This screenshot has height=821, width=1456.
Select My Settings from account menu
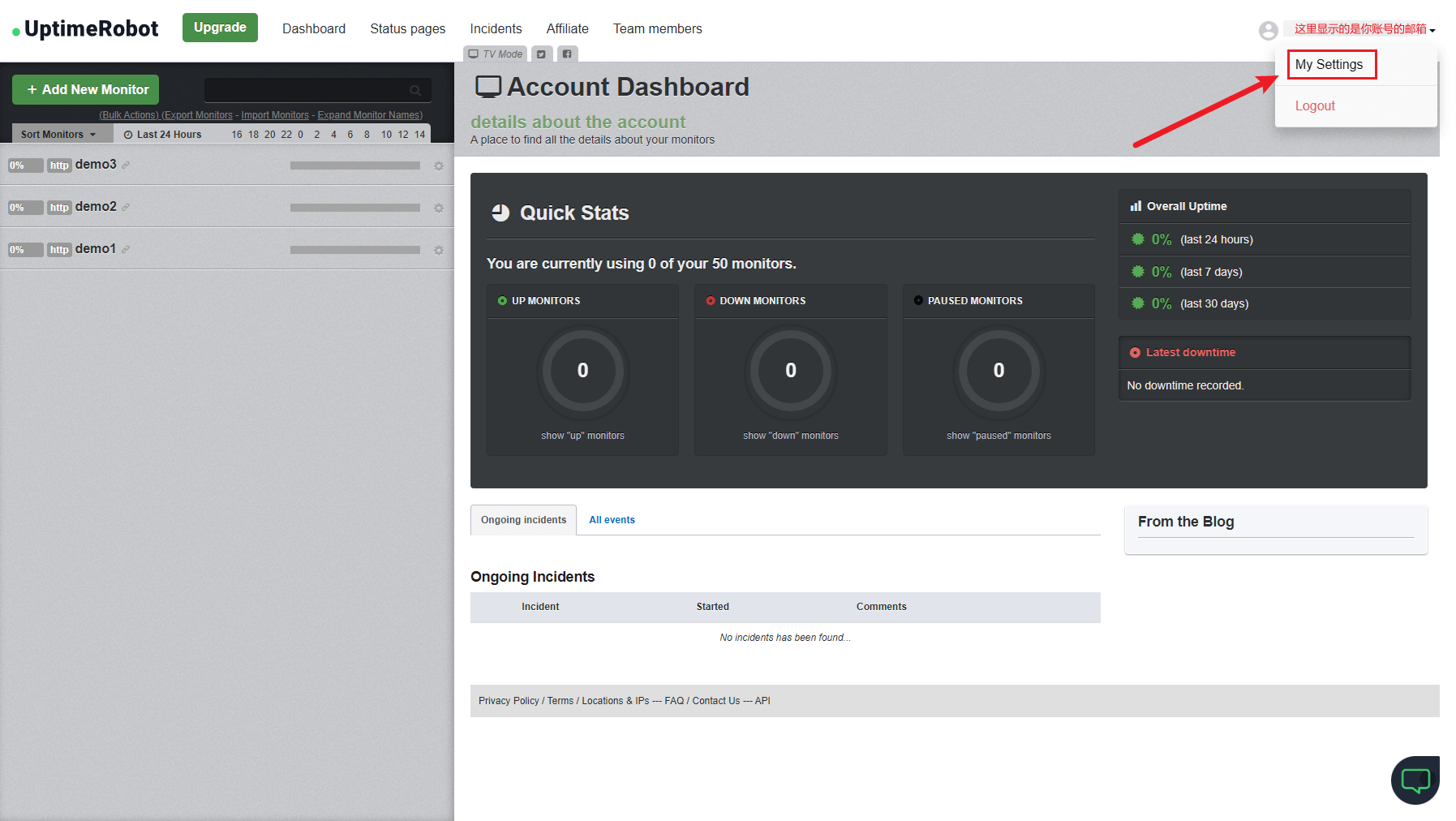(x=1329, y=65)
